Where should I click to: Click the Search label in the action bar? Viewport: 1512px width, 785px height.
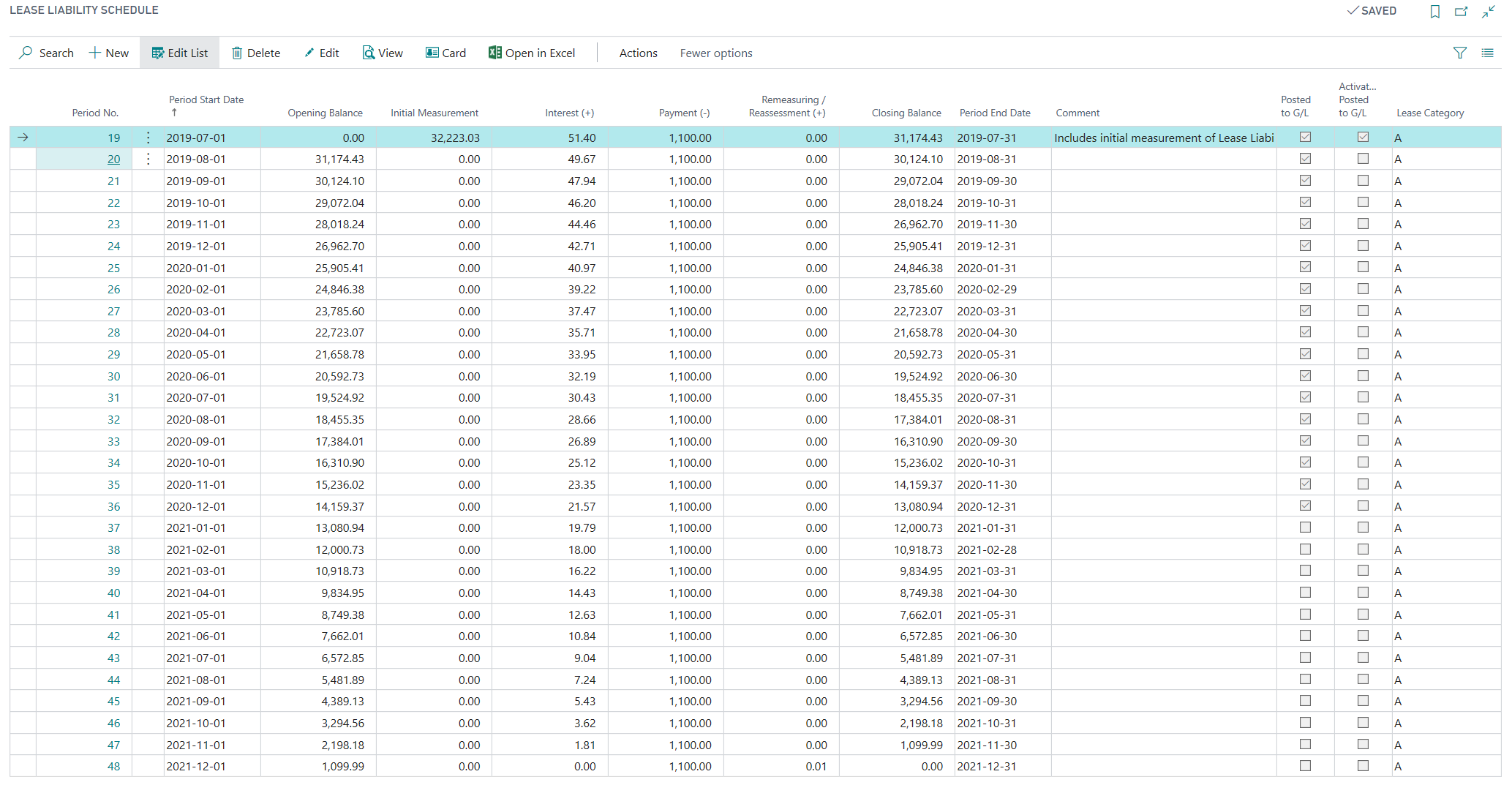point(56,53)
